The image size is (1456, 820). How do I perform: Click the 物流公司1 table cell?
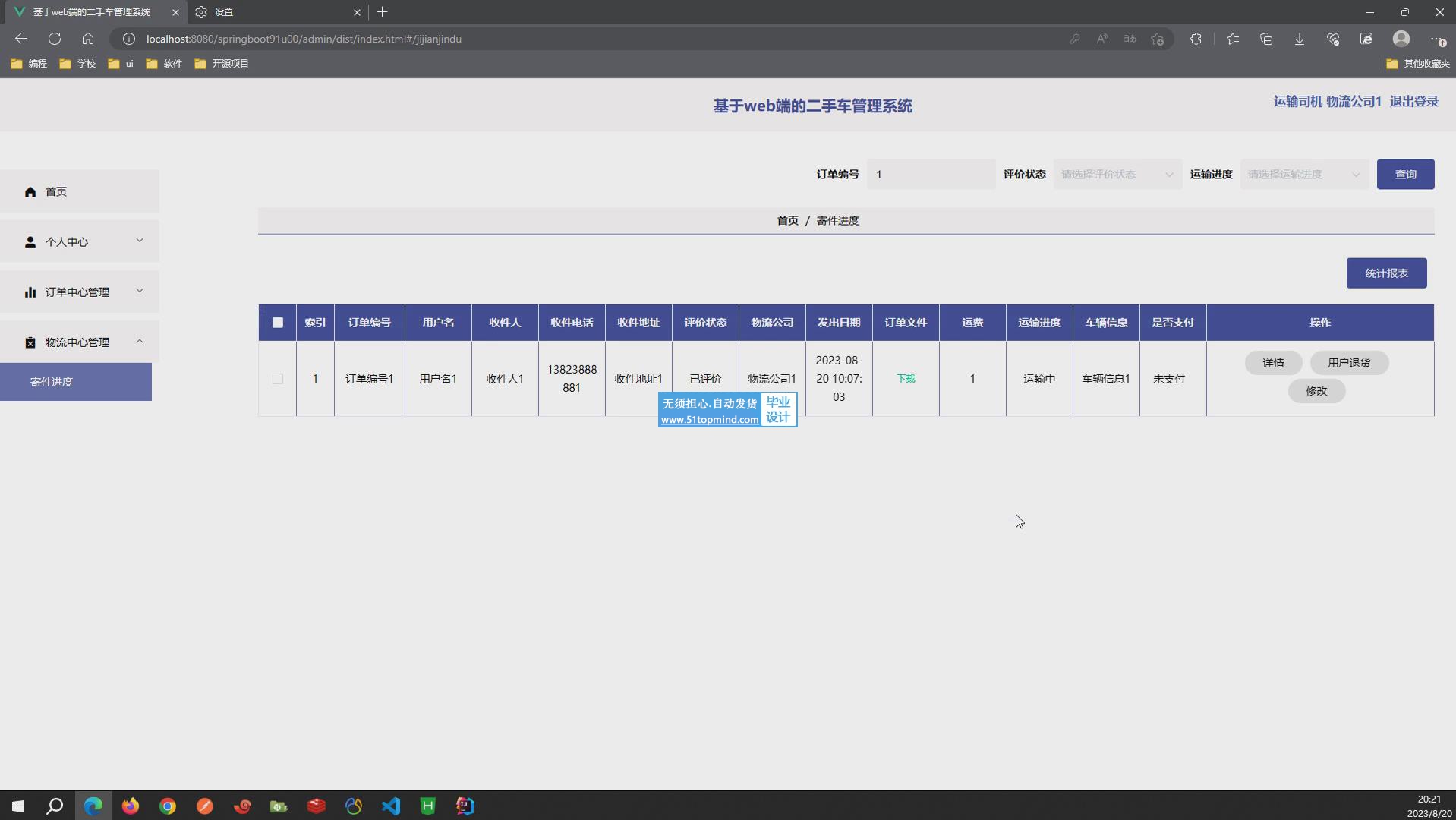coord(772,379)
